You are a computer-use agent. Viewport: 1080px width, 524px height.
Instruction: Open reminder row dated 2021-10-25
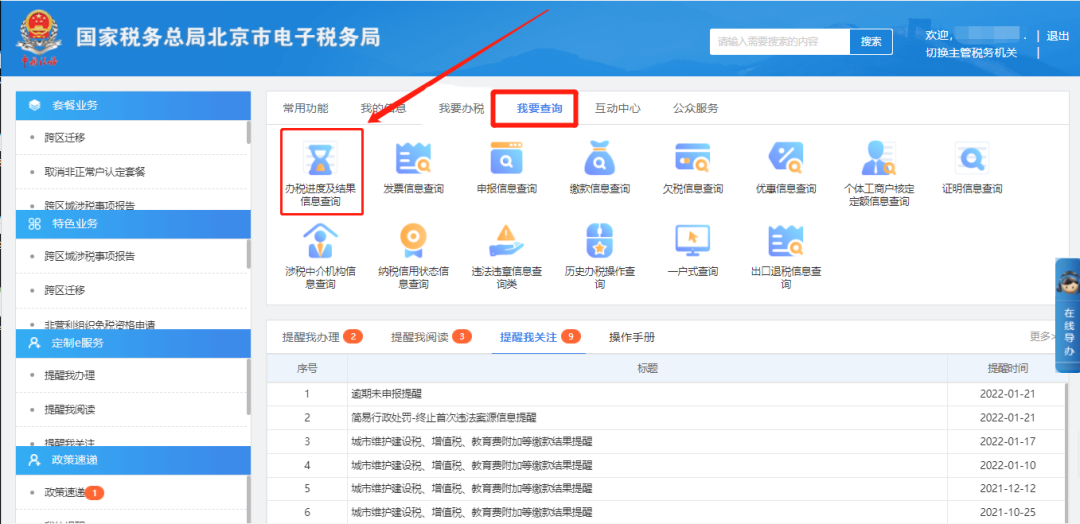[666, 512]
